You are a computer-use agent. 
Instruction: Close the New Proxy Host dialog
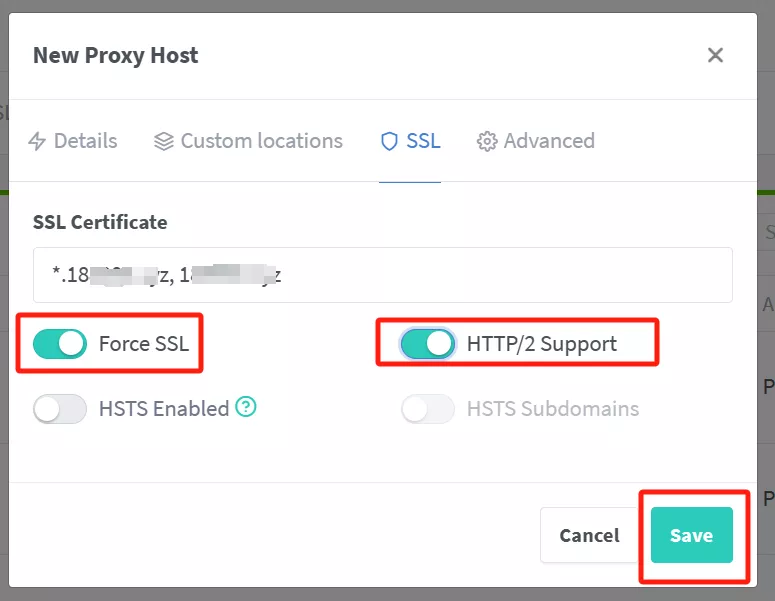coord(715,55)
